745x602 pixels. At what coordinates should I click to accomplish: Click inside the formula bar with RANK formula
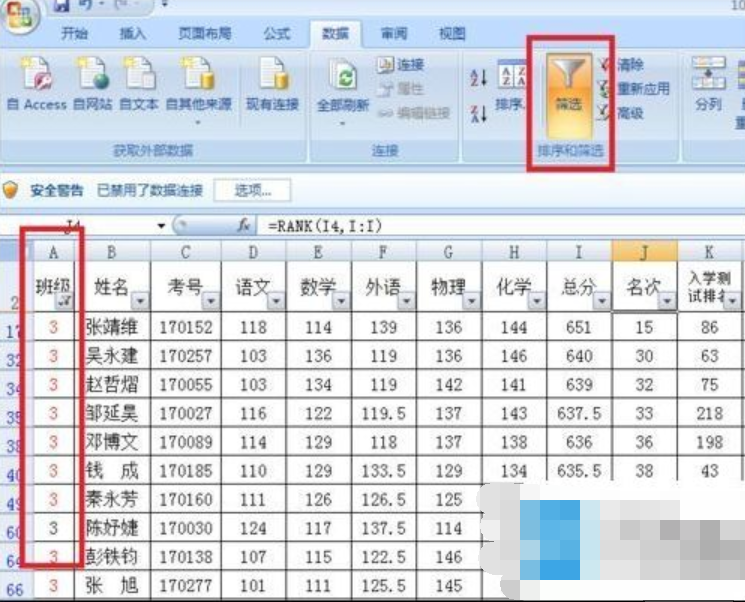tap(450, 226)
